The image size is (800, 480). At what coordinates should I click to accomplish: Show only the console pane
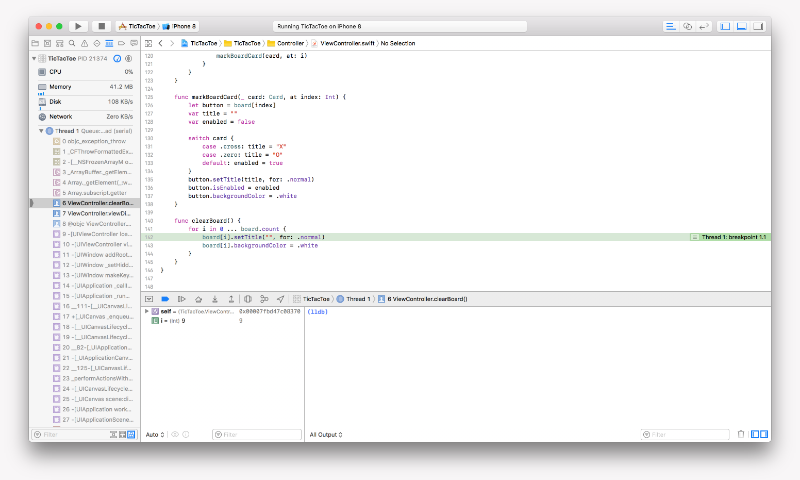pyautogui.click(x=764, y=435)
